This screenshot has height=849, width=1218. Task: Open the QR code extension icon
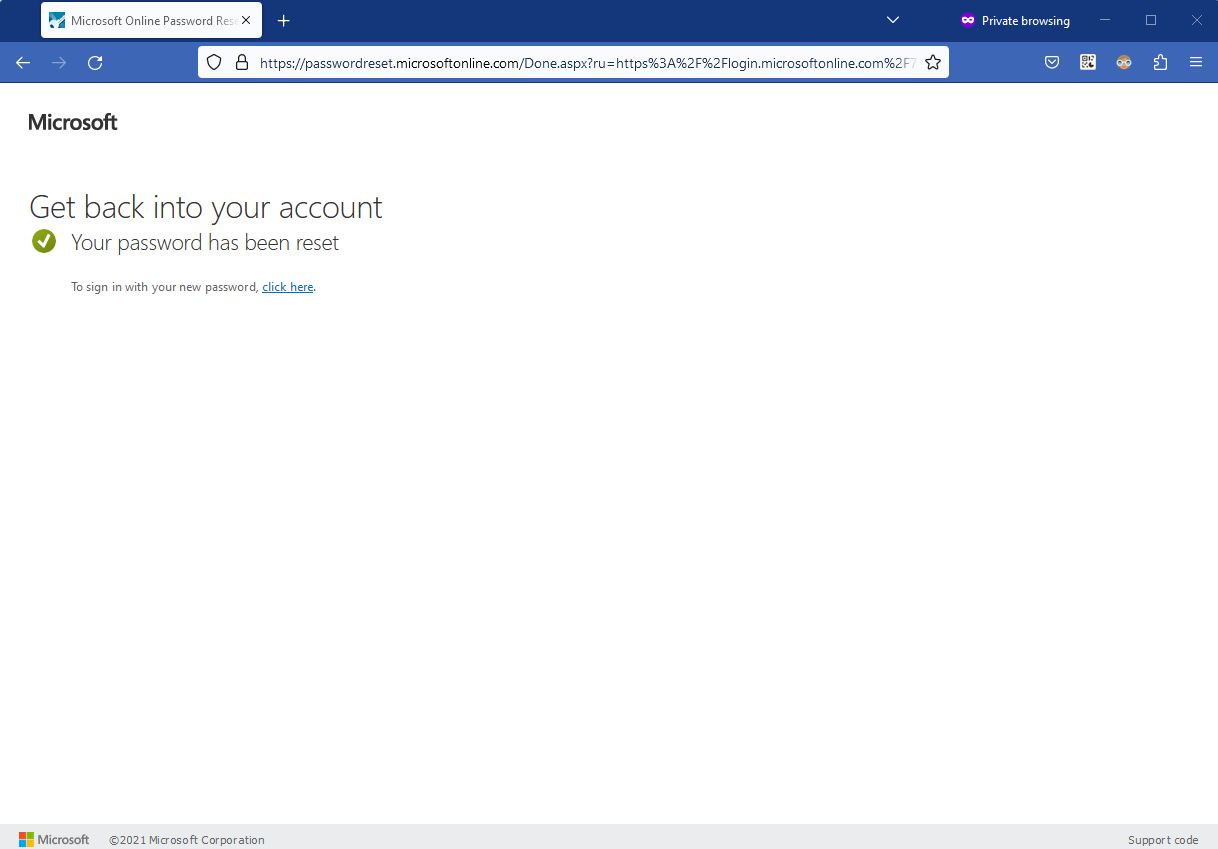point(1087,62)
